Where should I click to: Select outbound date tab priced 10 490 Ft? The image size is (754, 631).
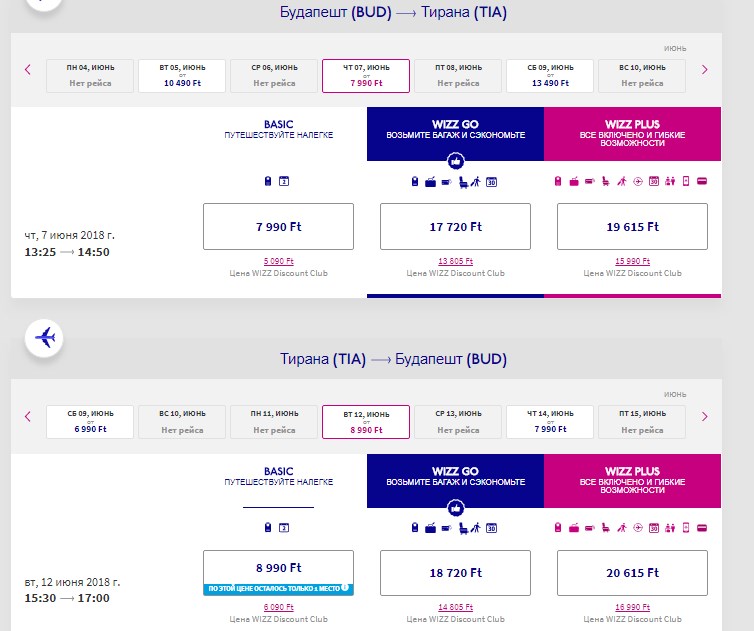pos(181,75)
